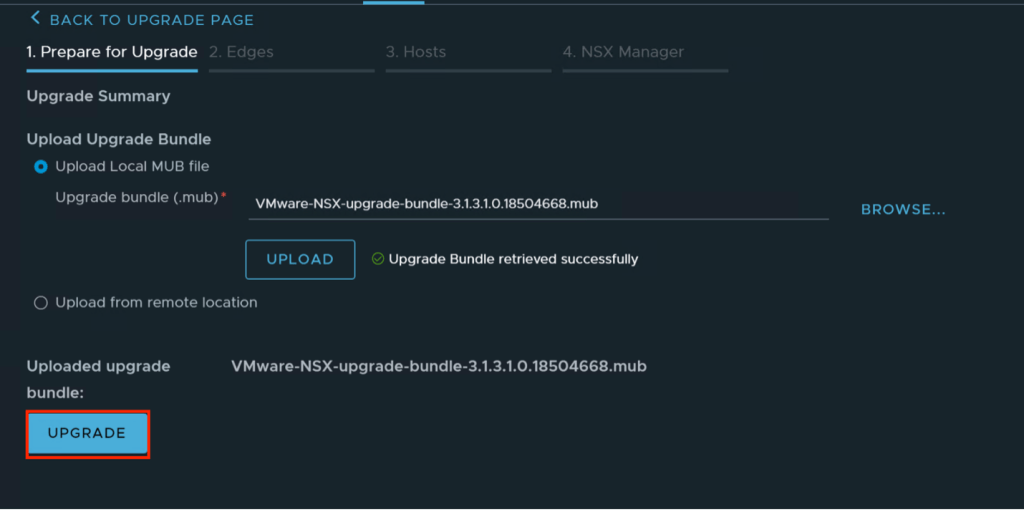This screenshot has width=1024, height=512.
Task: Open the Edges step tab
Action: [x=241, y=52]
